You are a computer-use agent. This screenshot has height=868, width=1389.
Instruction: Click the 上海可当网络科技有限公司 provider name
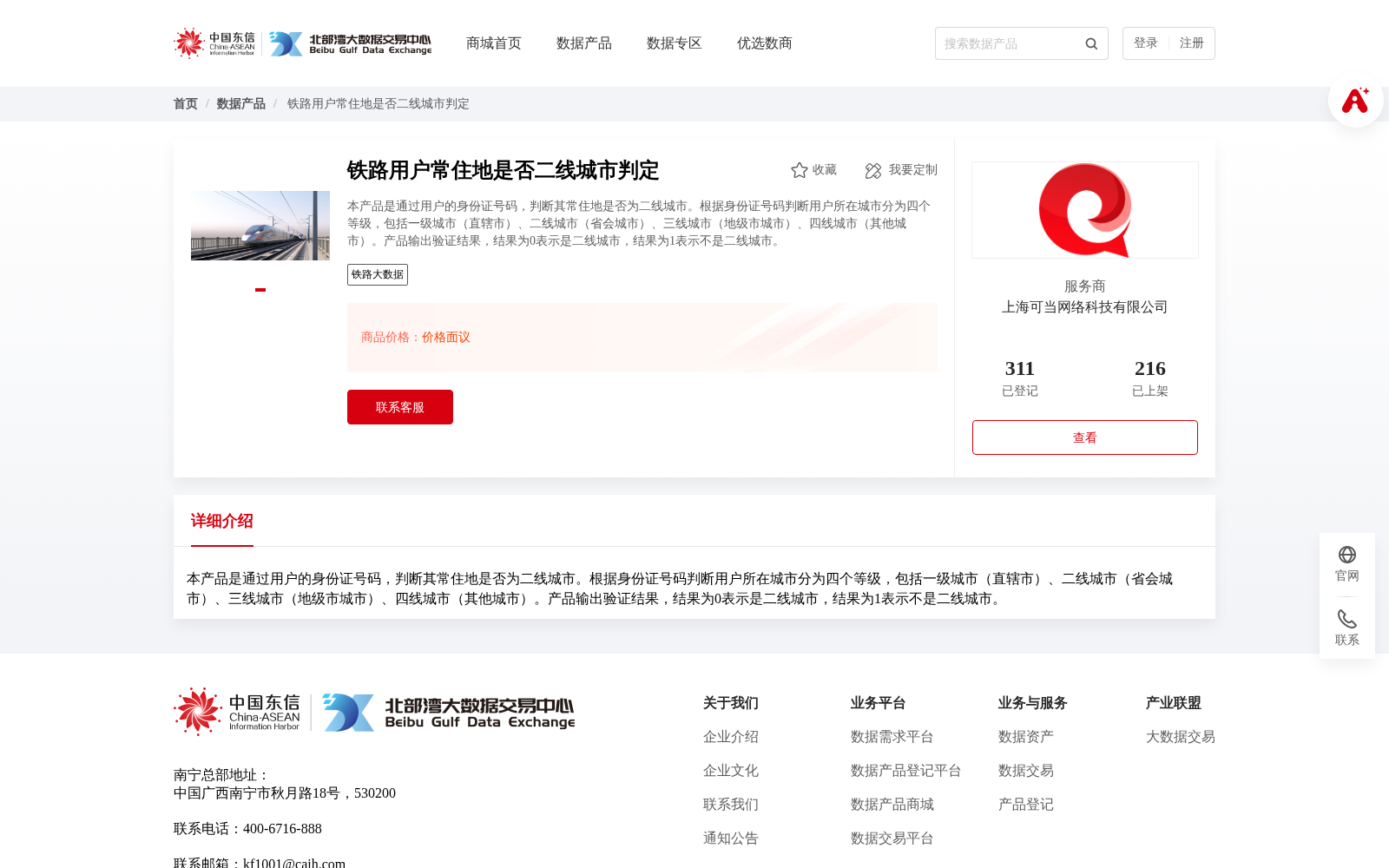(1085, 307)
